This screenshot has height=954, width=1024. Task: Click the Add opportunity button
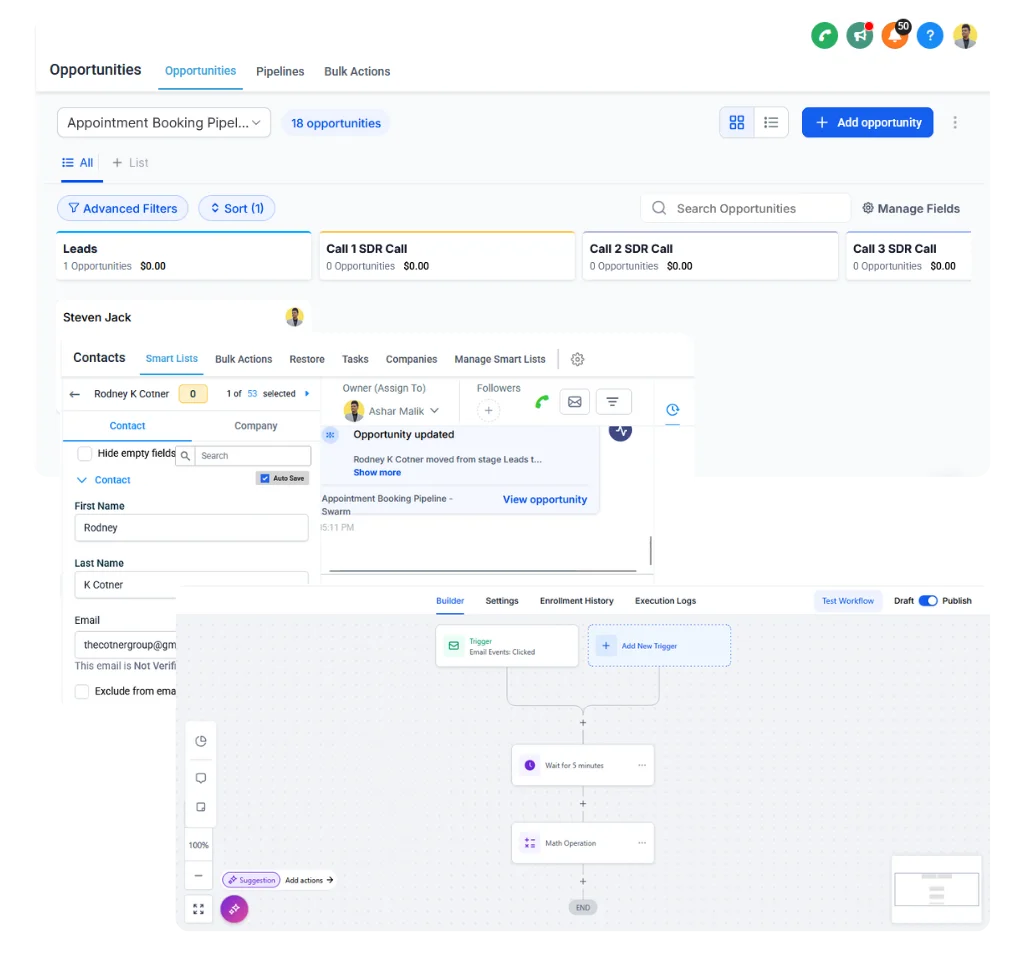click(867, 122)
